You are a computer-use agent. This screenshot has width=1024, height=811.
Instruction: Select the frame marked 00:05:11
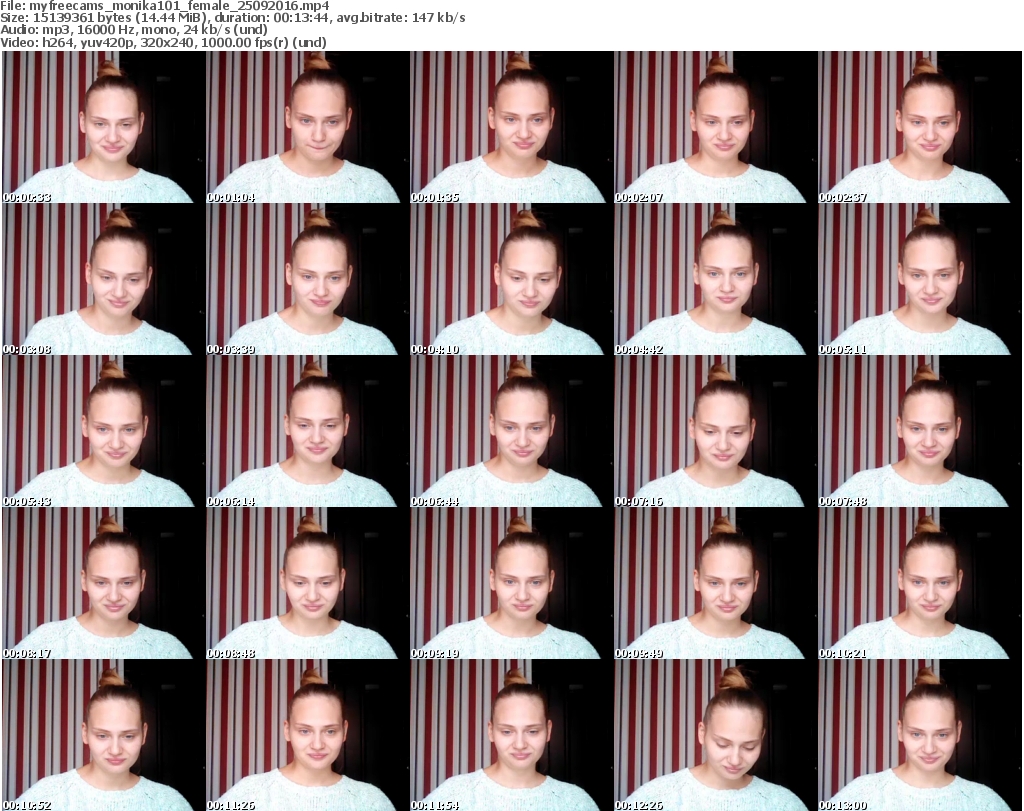(919, 279)
